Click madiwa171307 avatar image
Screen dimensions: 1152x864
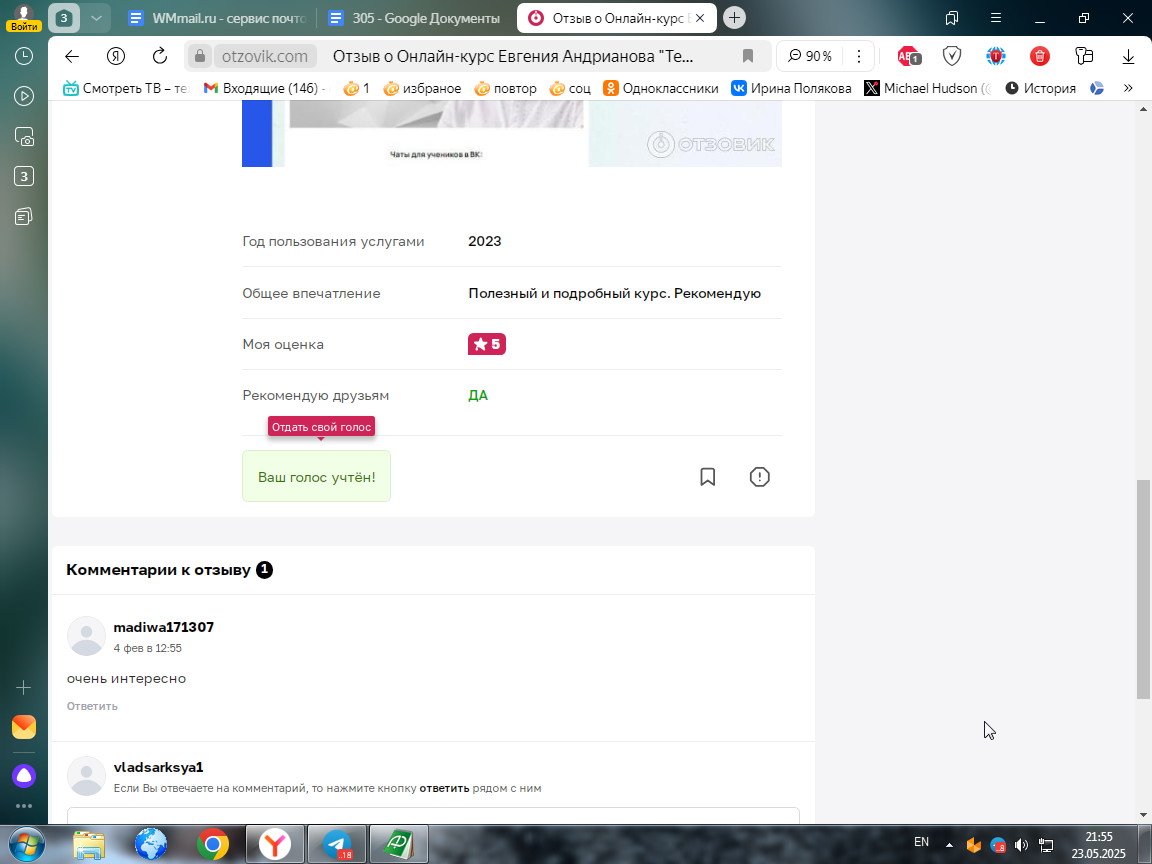pyautogui.click(x=87, y=636)
